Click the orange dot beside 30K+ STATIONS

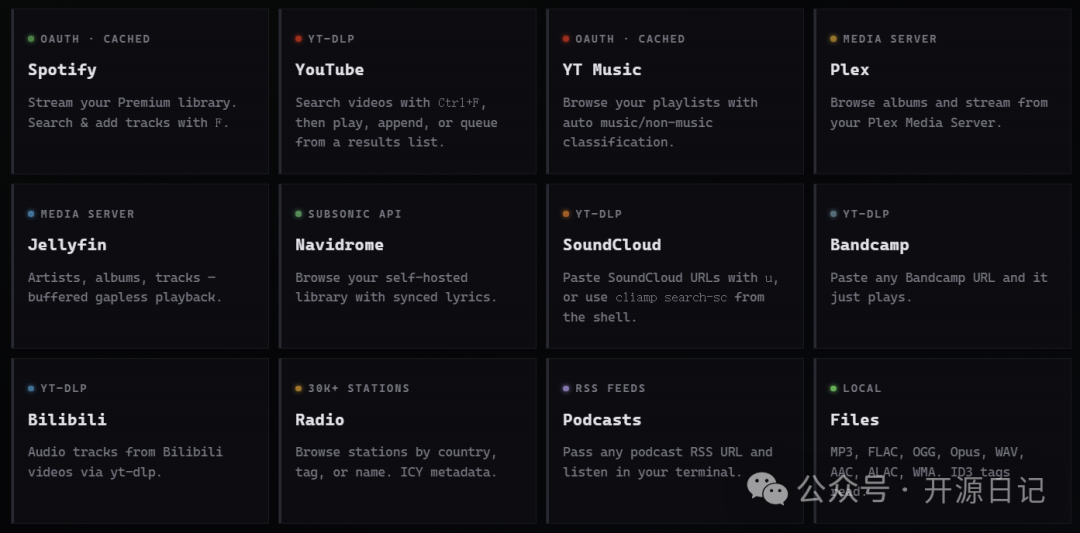click(298, 388)
